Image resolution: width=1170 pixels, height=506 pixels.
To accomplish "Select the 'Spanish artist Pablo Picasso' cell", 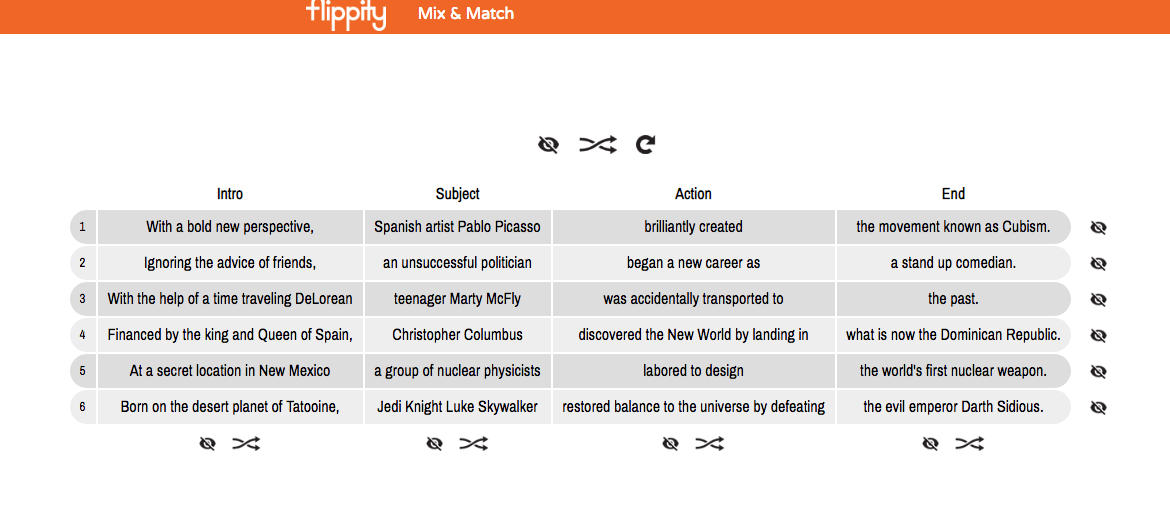I will [x=457, y=227].
